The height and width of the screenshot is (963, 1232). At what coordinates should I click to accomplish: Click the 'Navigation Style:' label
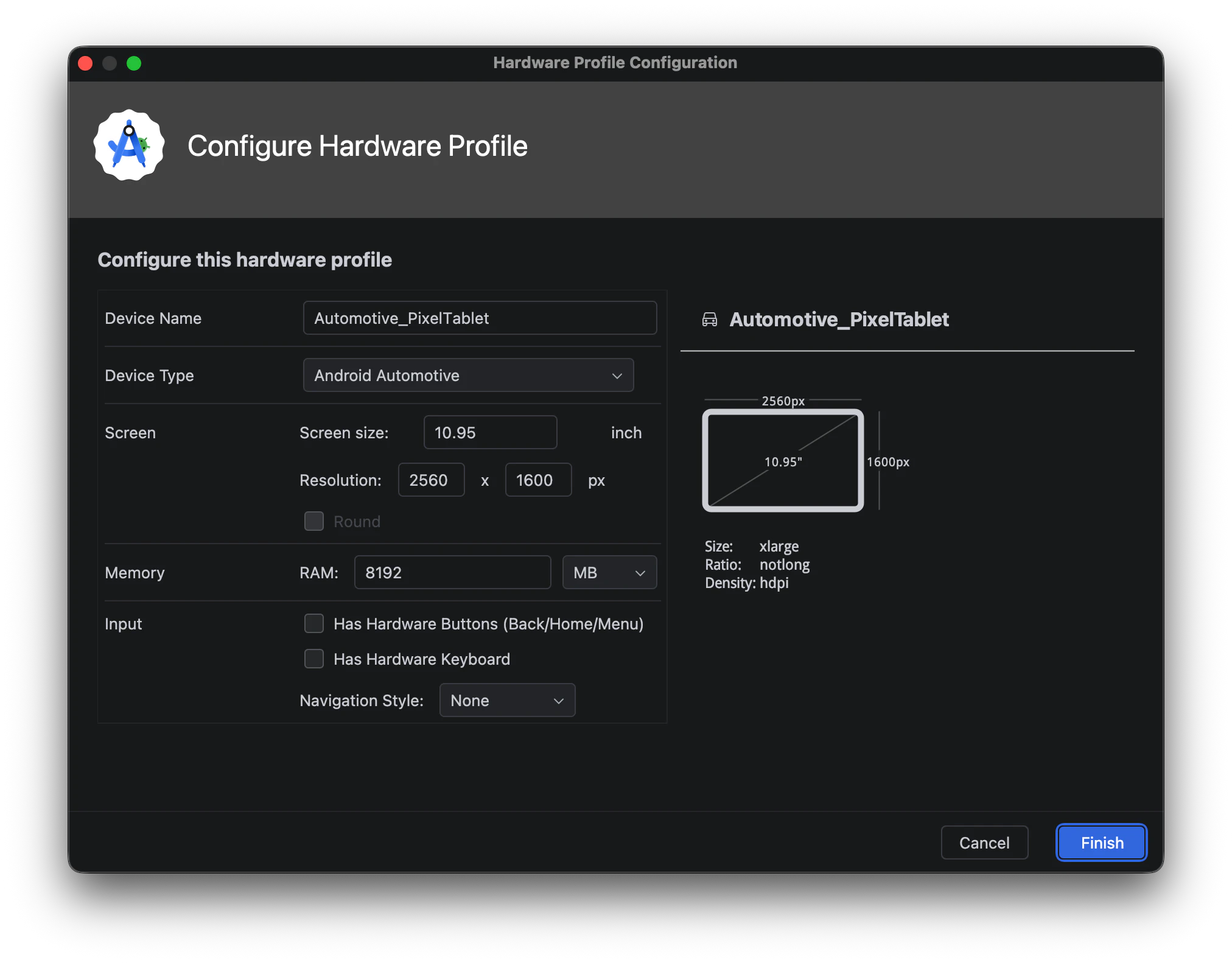point(362,701)
